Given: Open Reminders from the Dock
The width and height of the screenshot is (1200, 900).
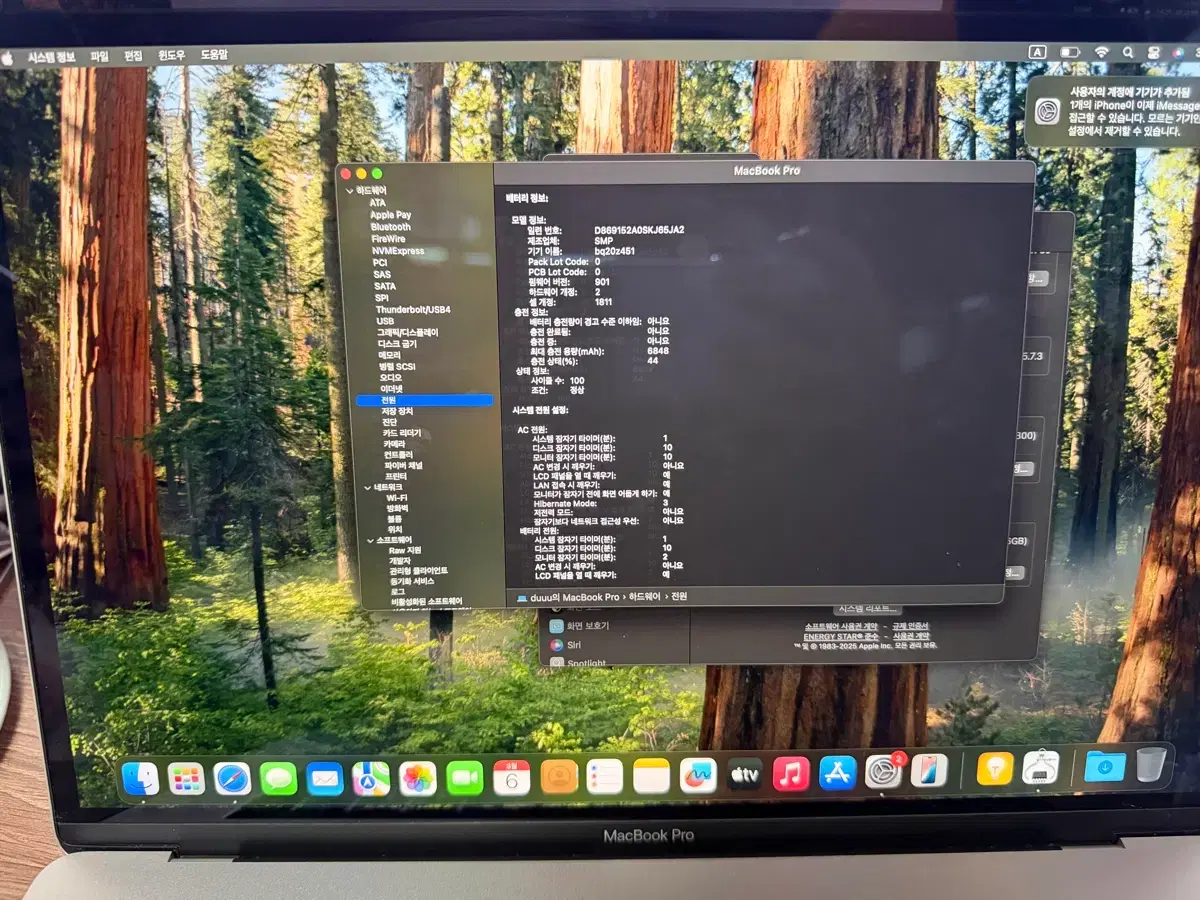Looking at the screenshot, I should coord(605,775).
